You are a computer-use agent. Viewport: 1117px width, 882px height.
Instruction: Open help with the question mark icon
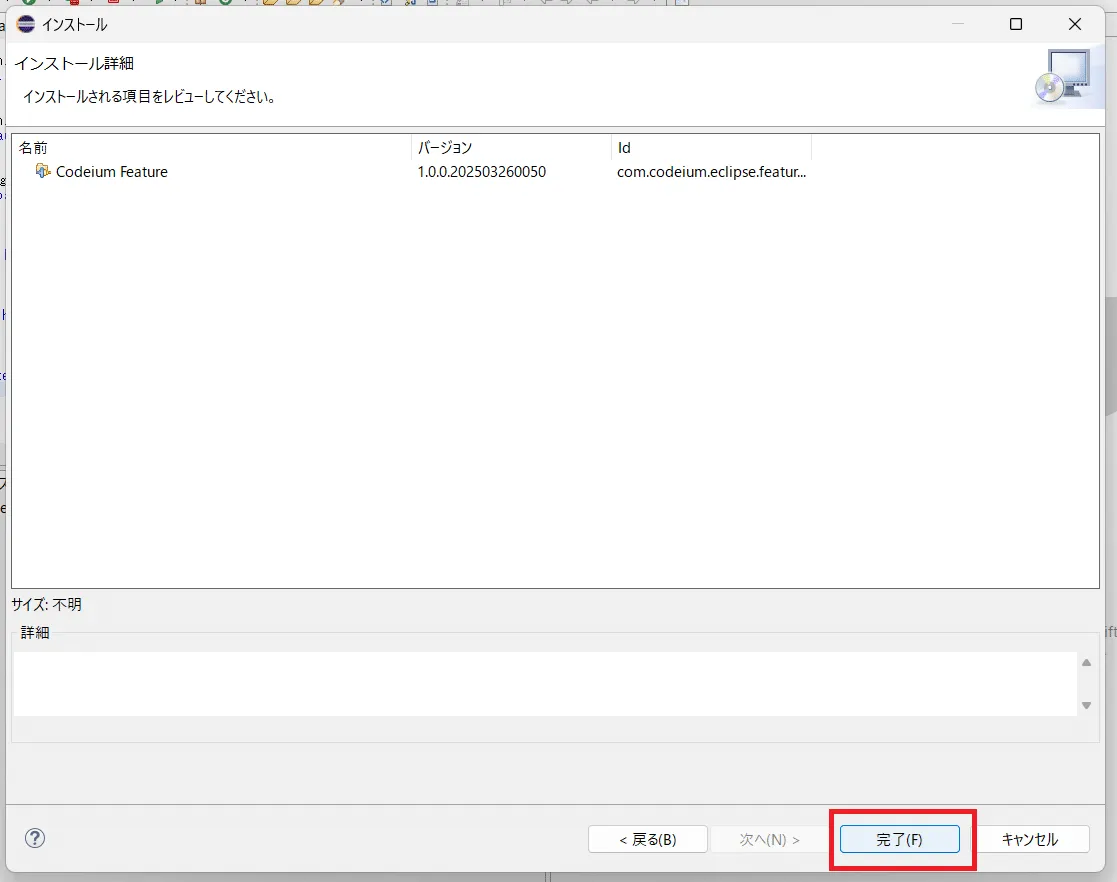35,838
